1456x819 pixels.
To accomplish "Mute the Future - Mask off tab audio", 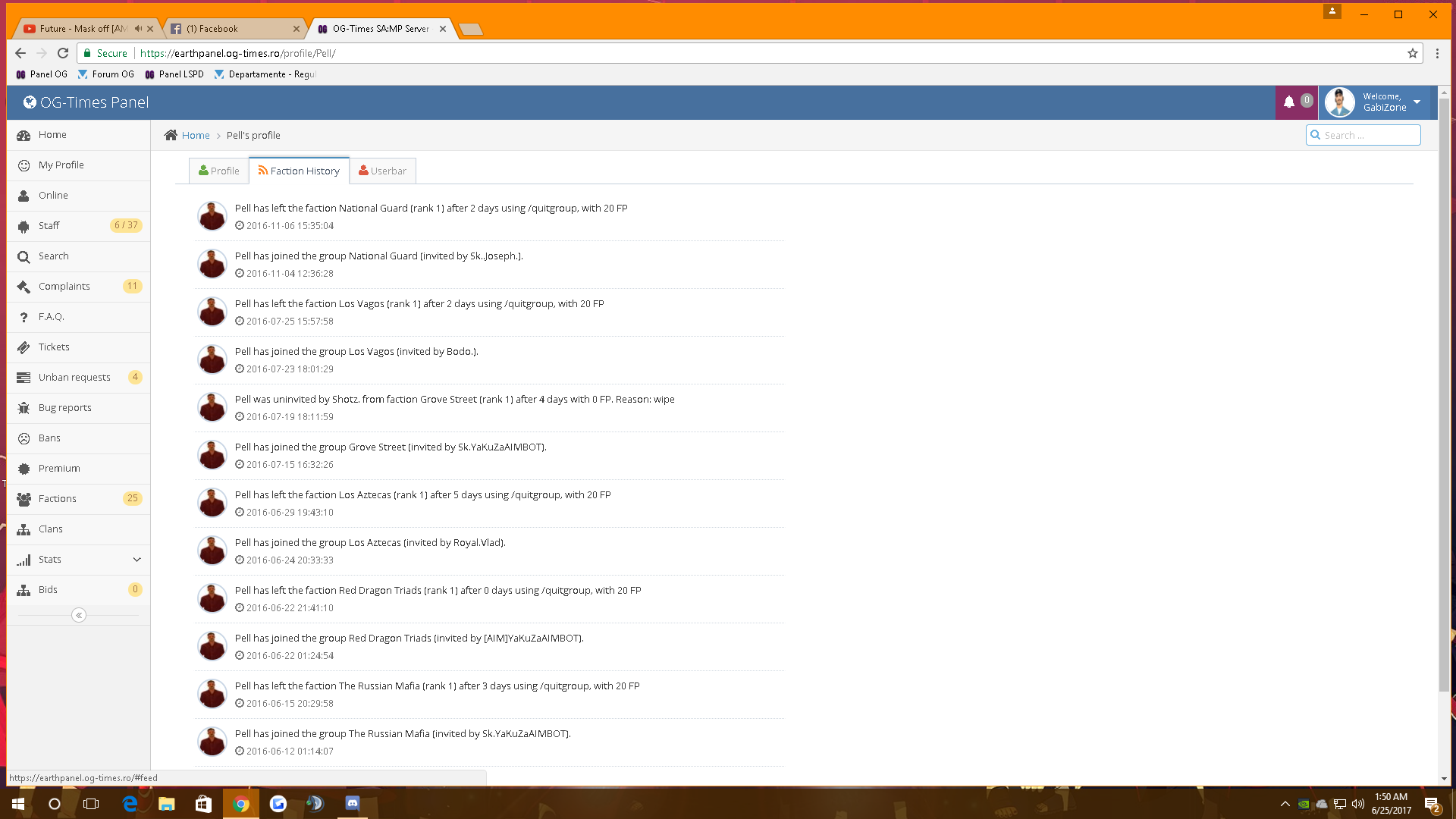I will click(x=138, y=29).
